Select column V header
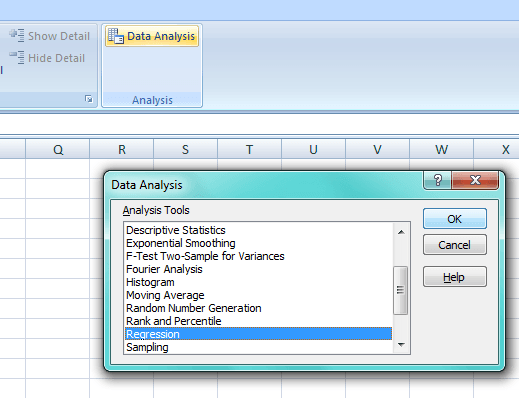 point(378,149)
